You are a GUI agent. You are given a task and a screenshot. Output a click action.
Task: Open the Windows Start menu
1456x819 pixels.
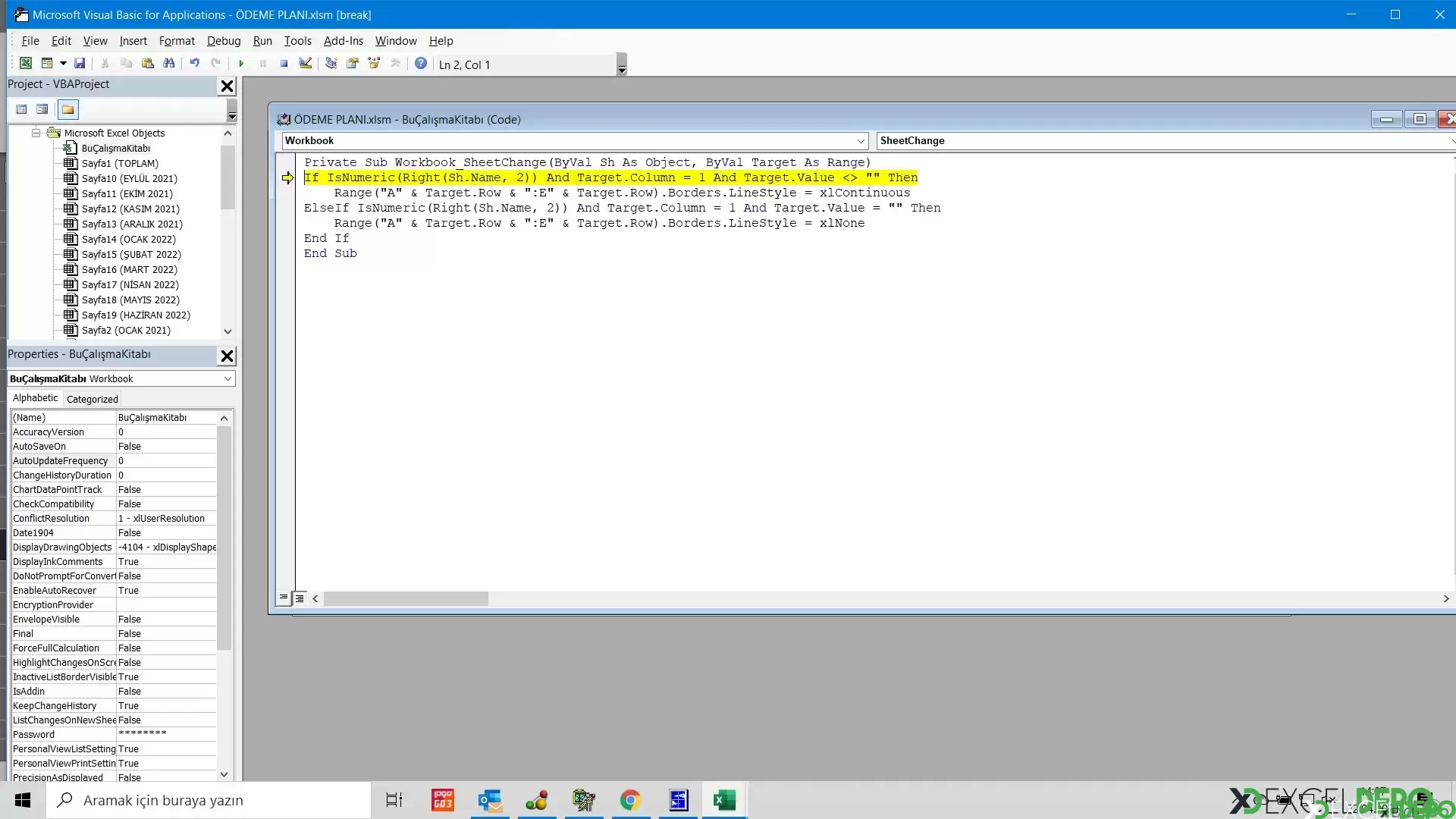click(x=23, y=800)
